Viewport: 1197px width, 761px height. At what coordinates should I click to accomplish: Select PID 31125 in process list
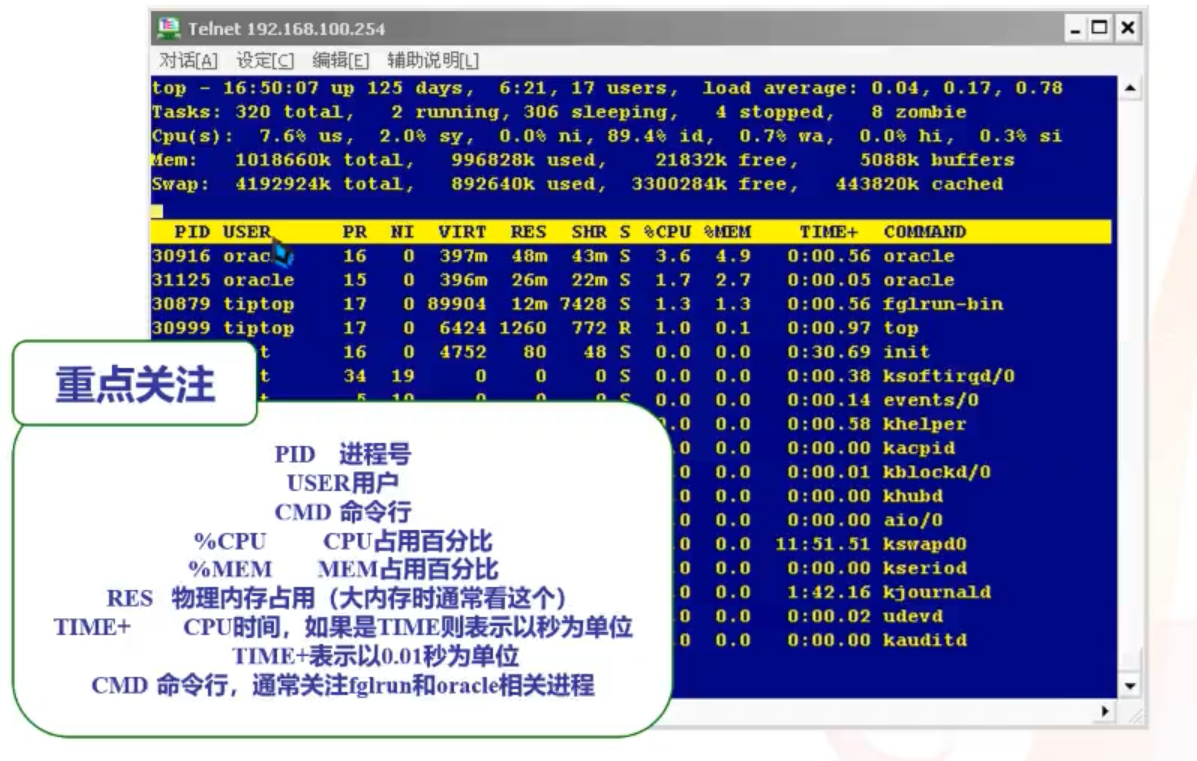(x=181, y=280)
